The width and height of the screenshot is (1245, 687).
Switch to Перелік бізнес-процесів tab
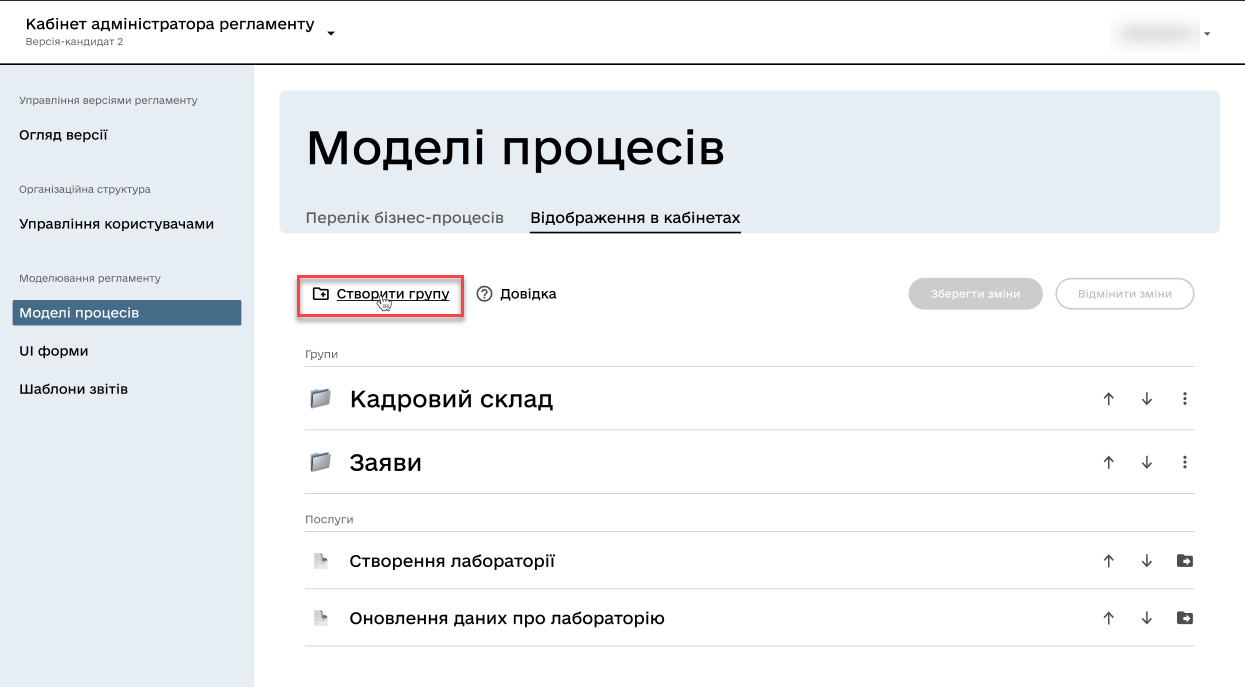[404, 218]
